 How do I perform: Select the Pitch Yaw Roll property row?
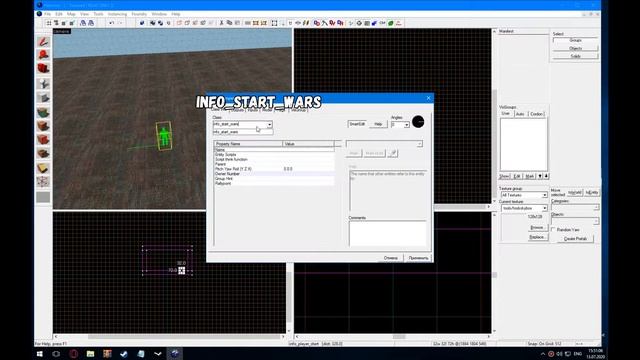click(x=274, y=169)
